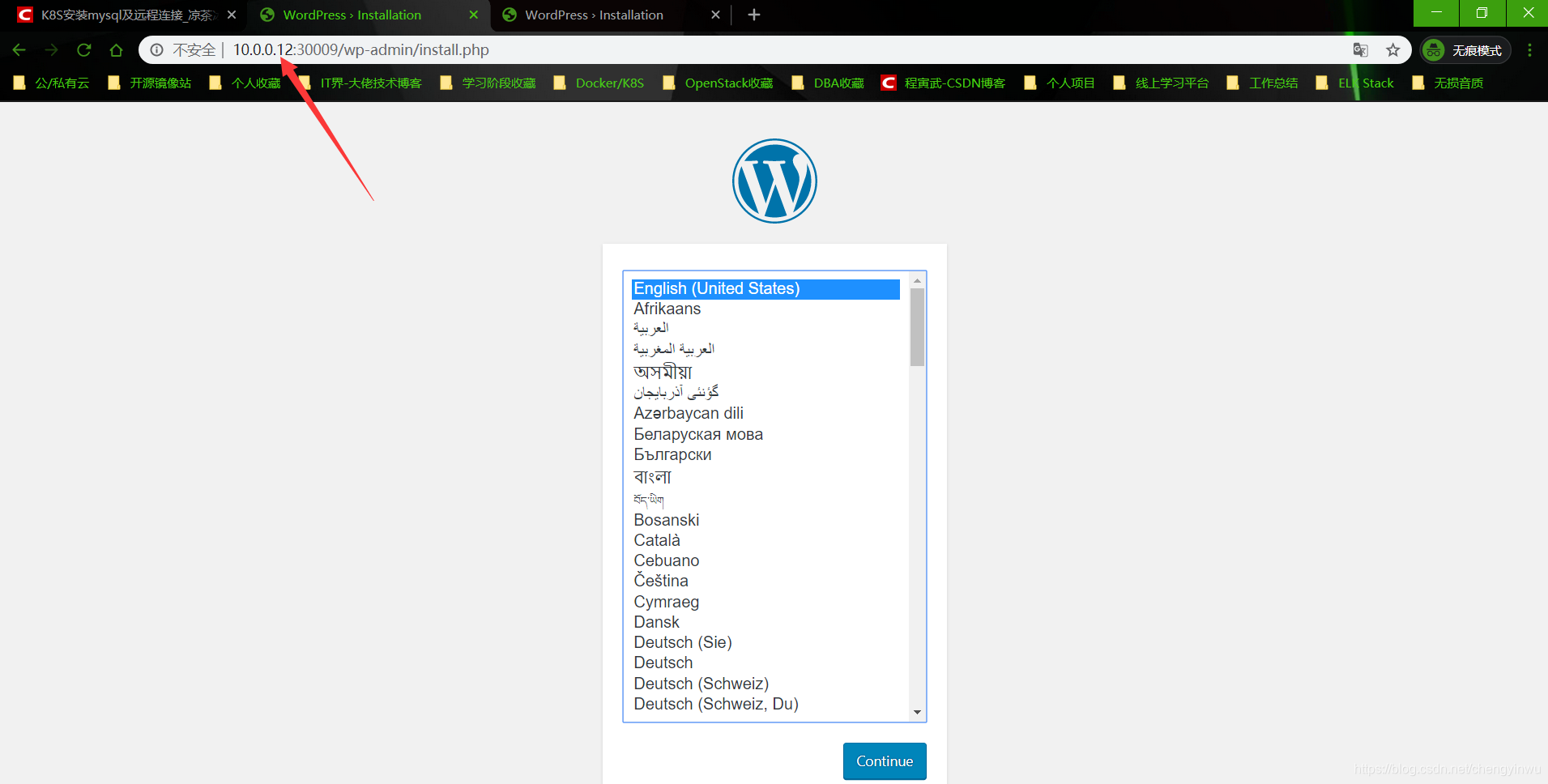Open a new tab with plus button
Screen dimensions: 1548x784
pos(753,15)
